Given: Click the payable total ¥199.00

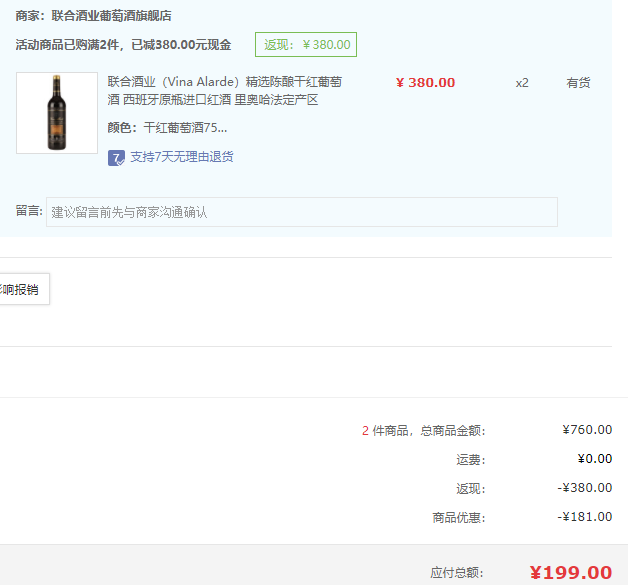Looking at the screenshot, I should 571,572.
